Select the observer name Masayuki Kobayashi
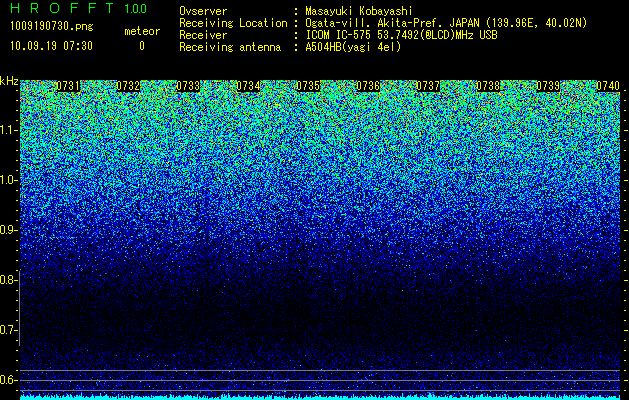The image size is (629, 400). (359, 11)
